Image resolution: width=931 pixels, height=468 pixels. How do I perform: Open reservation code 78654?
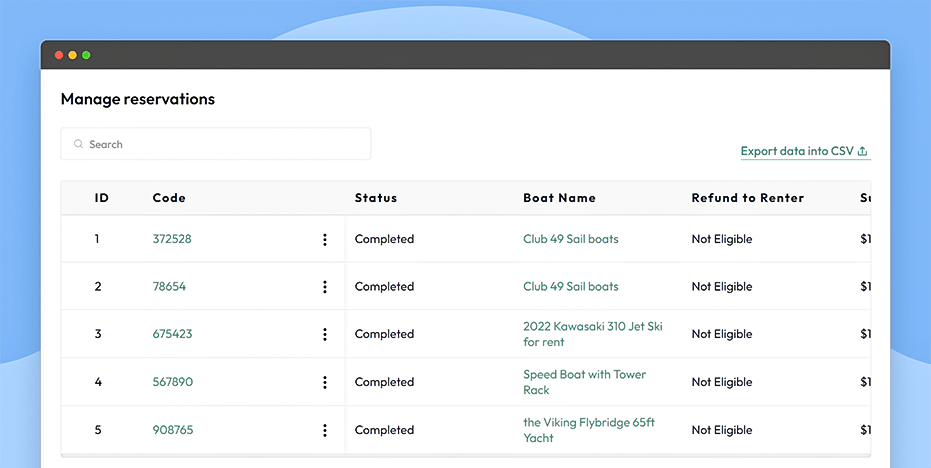[x=169, y=287]
